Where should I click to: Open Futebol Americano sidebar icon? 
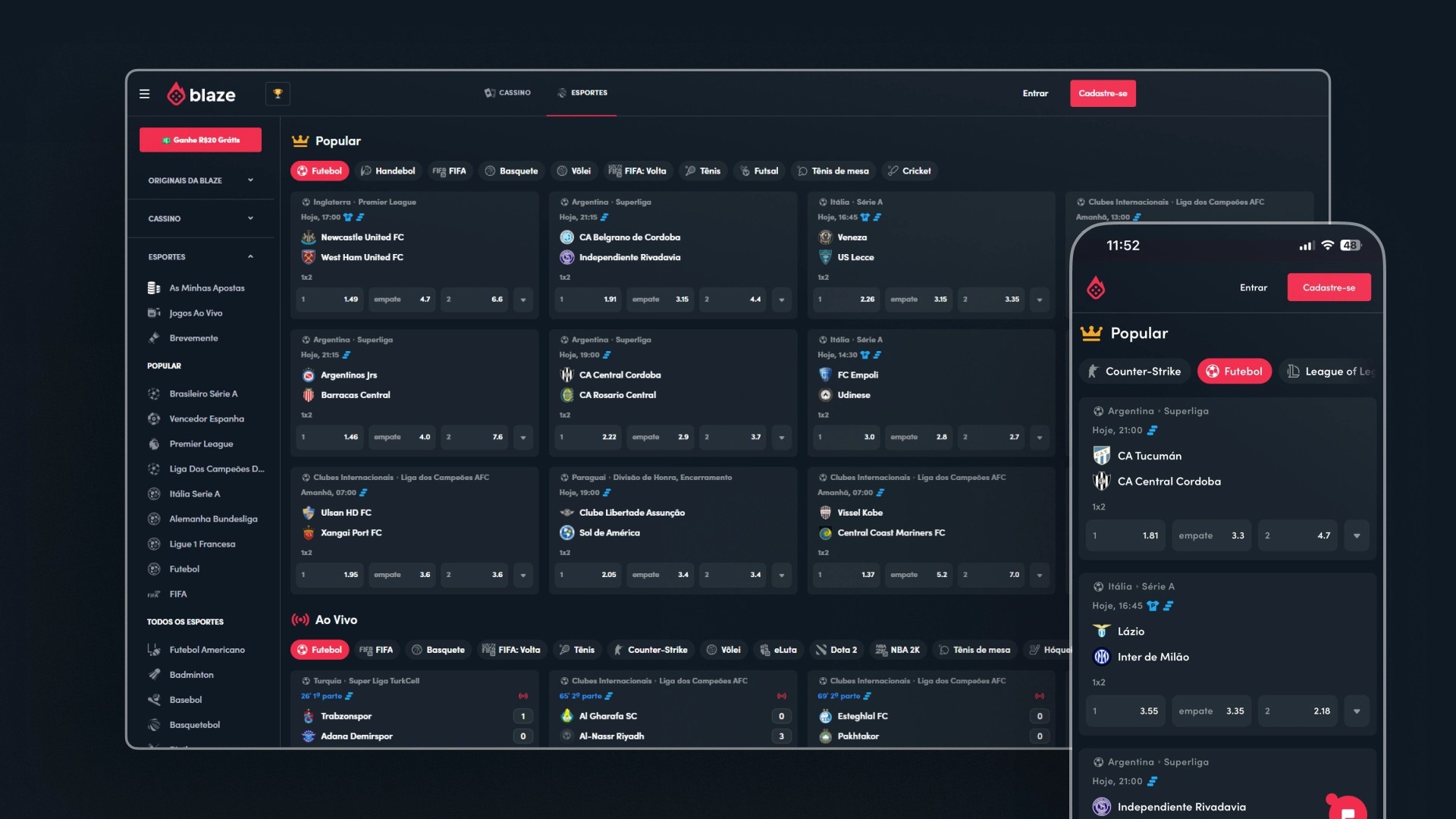[x=154, y=650]
